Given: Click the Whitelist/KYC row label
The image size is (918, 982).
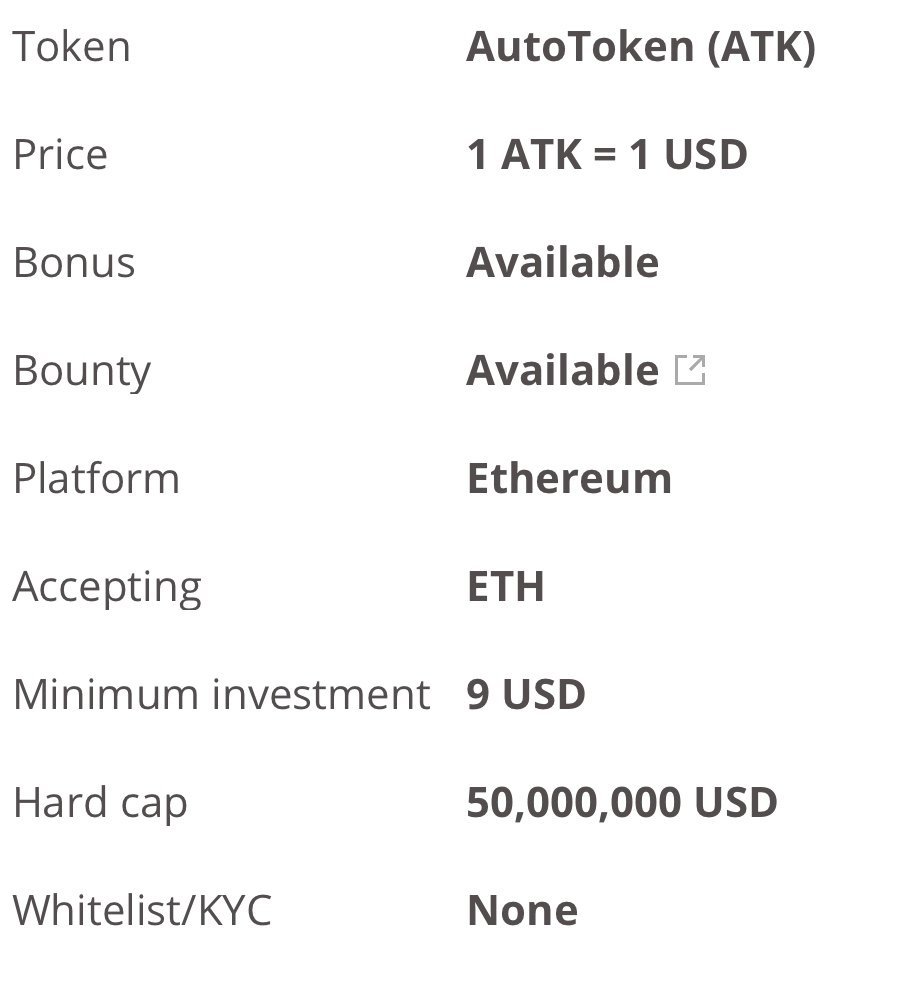Looking at the screenshot, I should [x=142, y=910].
